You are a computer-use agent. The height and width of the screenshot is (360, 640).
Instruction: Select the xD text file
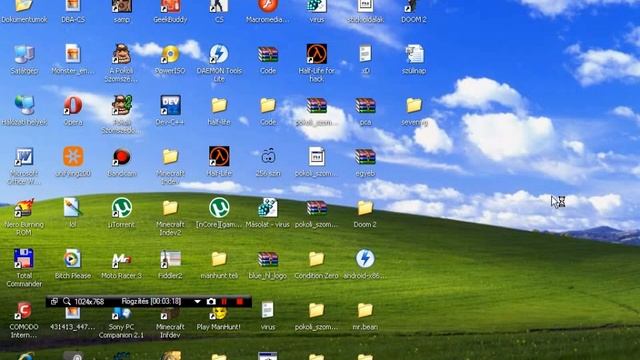[x=365, y=55]
